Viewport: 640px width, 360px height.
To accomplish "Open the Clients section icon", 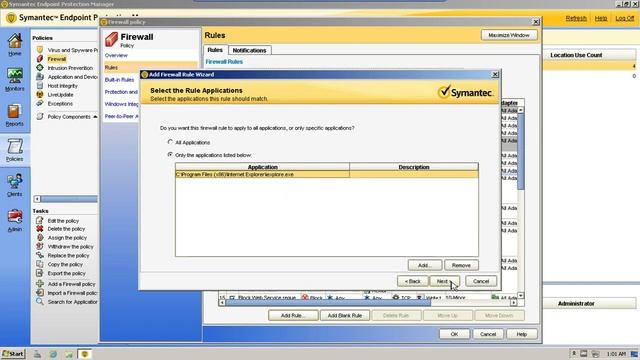I will point(15,182).
